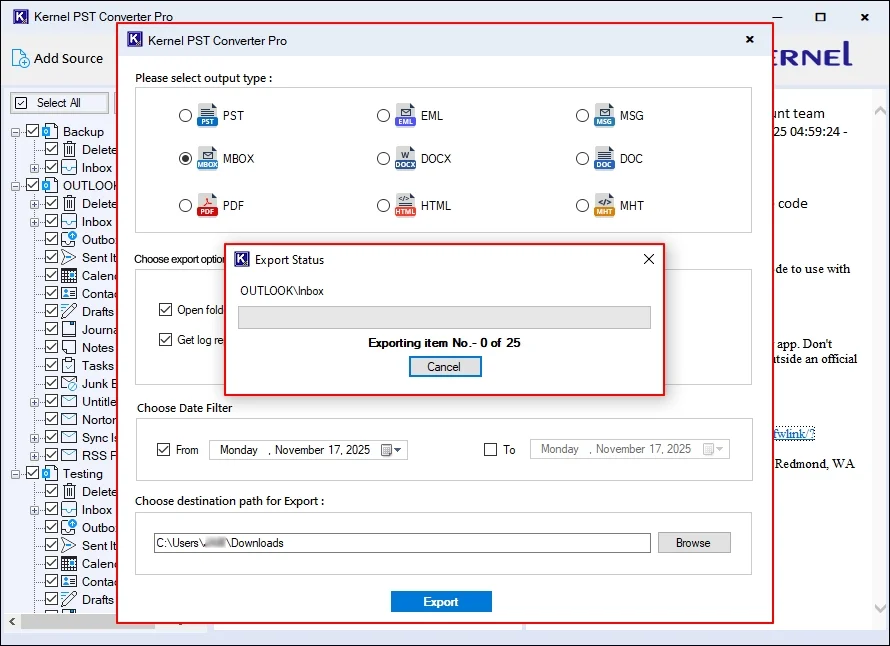Image resolution: width=890 pixels, height=646 pixels.
Task: Cancel the export in Export Status
Action: [x=445, y=367]
